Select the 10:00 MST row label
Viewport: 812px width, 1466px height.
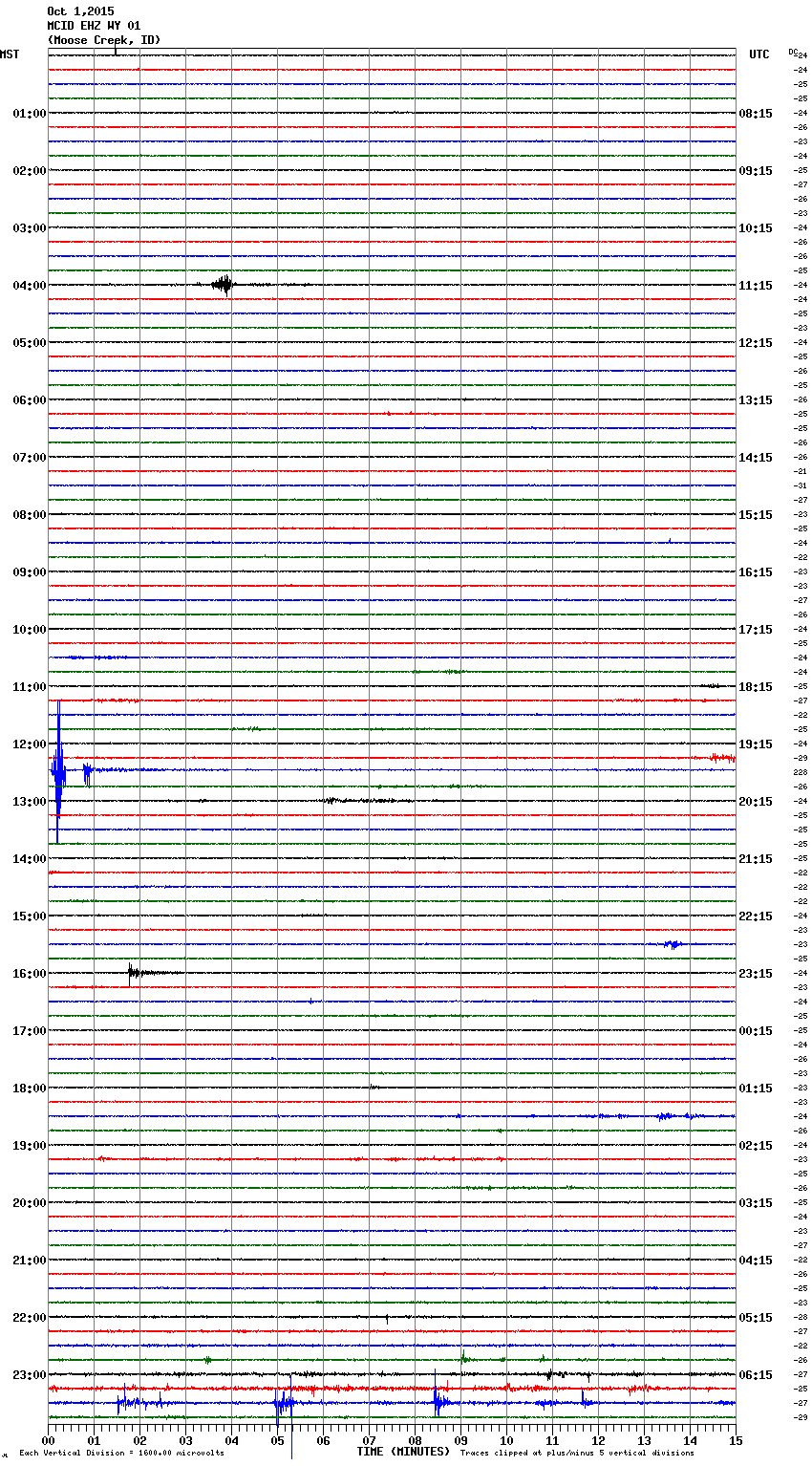point(29,630)
